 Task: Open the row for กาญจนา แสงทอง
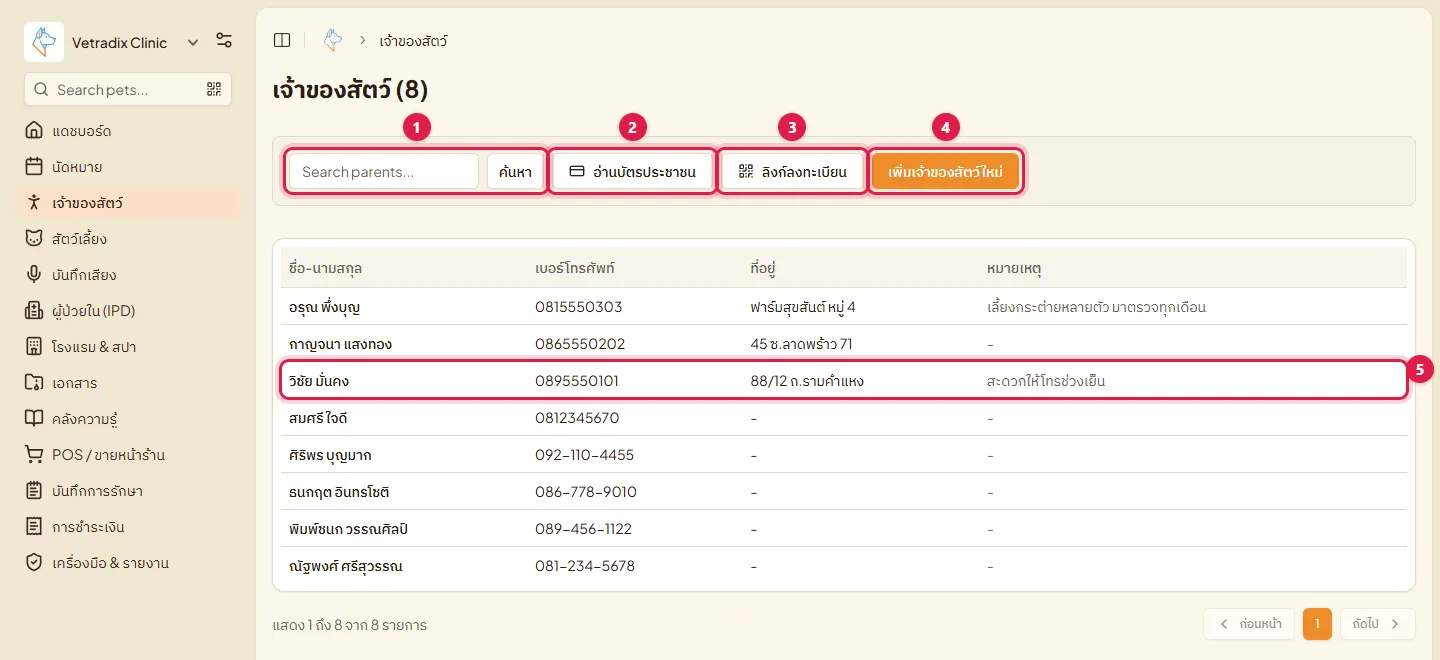(x=844, y=344)
